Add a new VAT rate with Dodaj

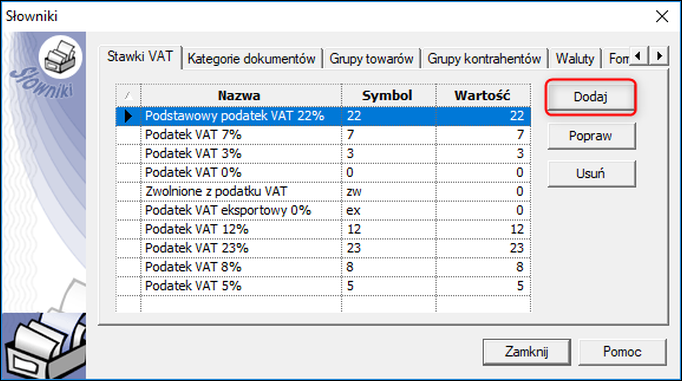pos(590,97)
